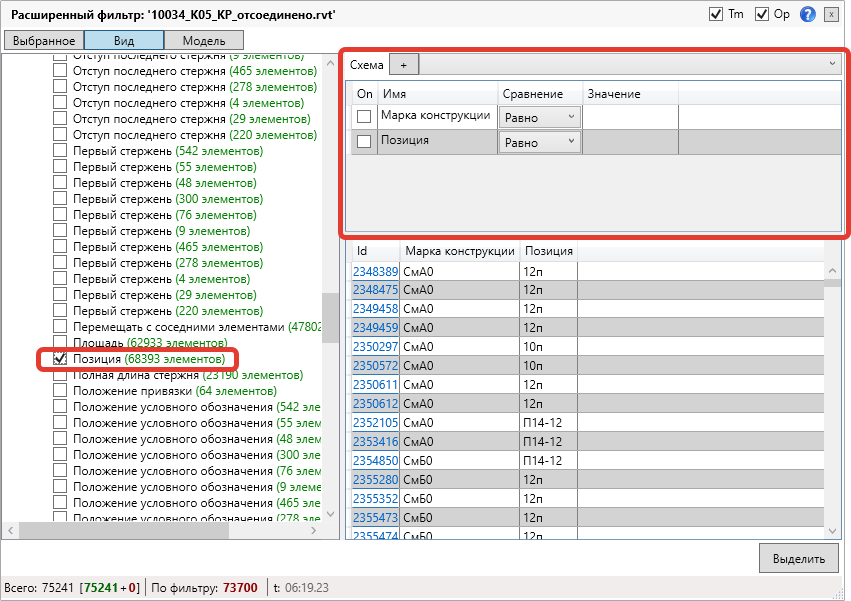The height and width of the screenshot is (601, 851).
Task: Open comparison dropdown for Марка конструкции
Action: pyautogui.click(x=539, y=117)
